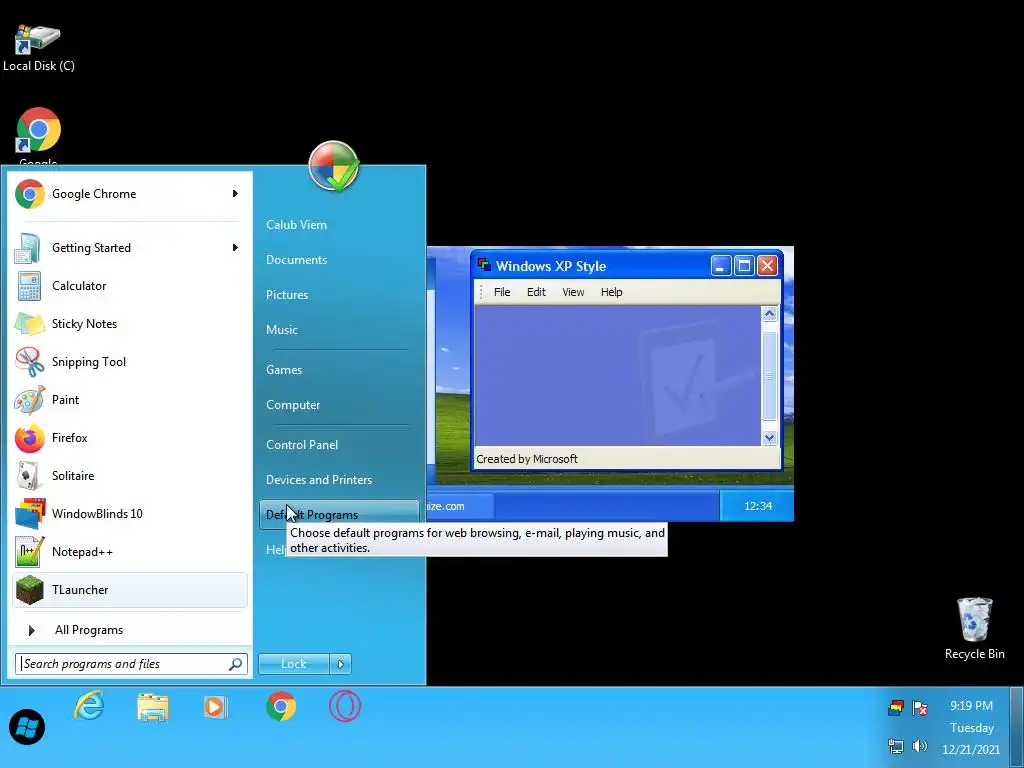Viewport: 1024px width, 768px height.
Task: Open the shutdown options arrow next to Lock
Action: (340, 664)
